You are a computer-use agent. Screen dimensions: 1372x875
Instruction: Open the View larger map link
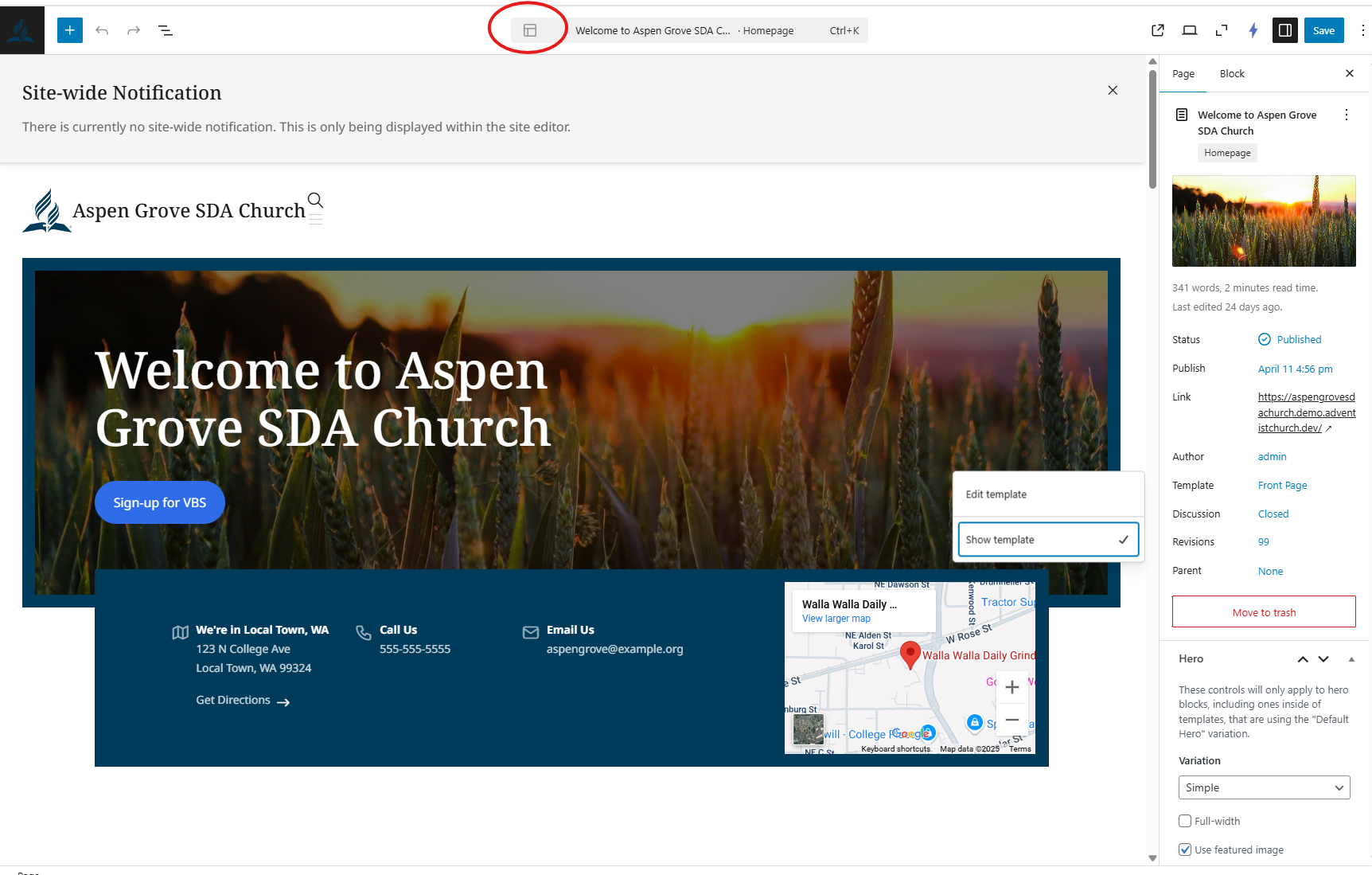[x=836, y=619]
